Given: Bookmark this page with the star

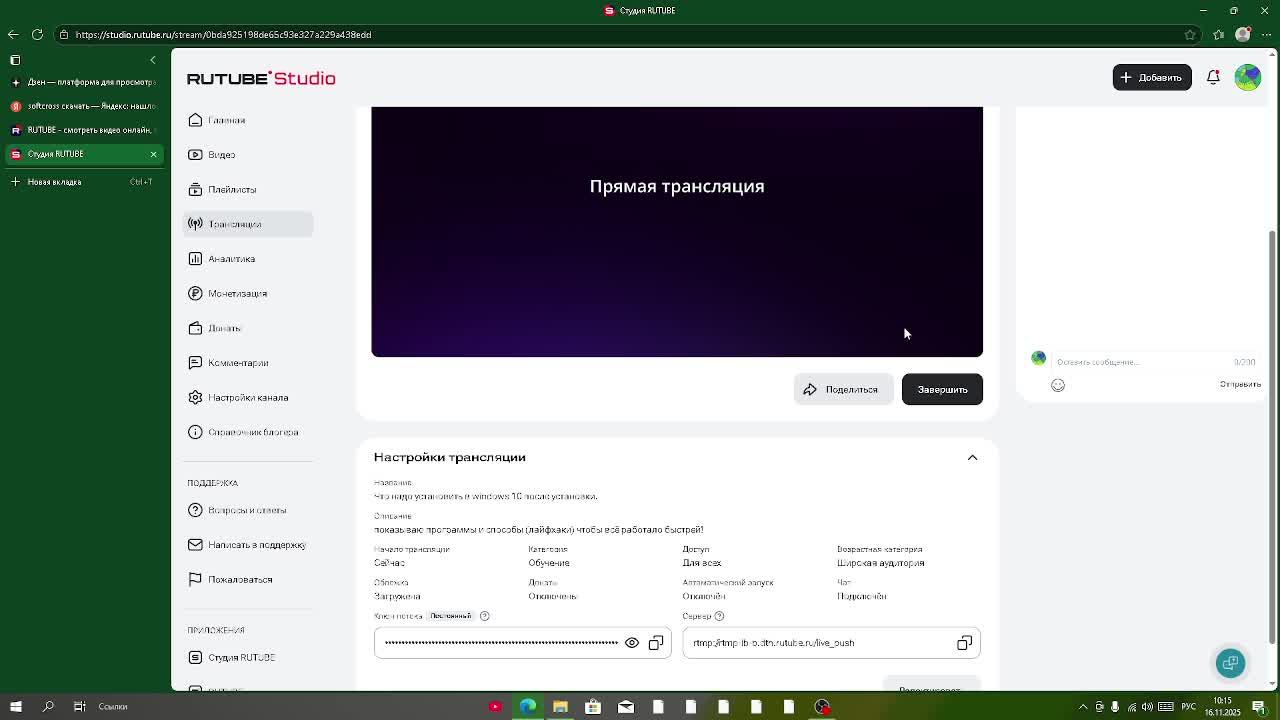Looking at the screenshot, I should (1190, 34).
